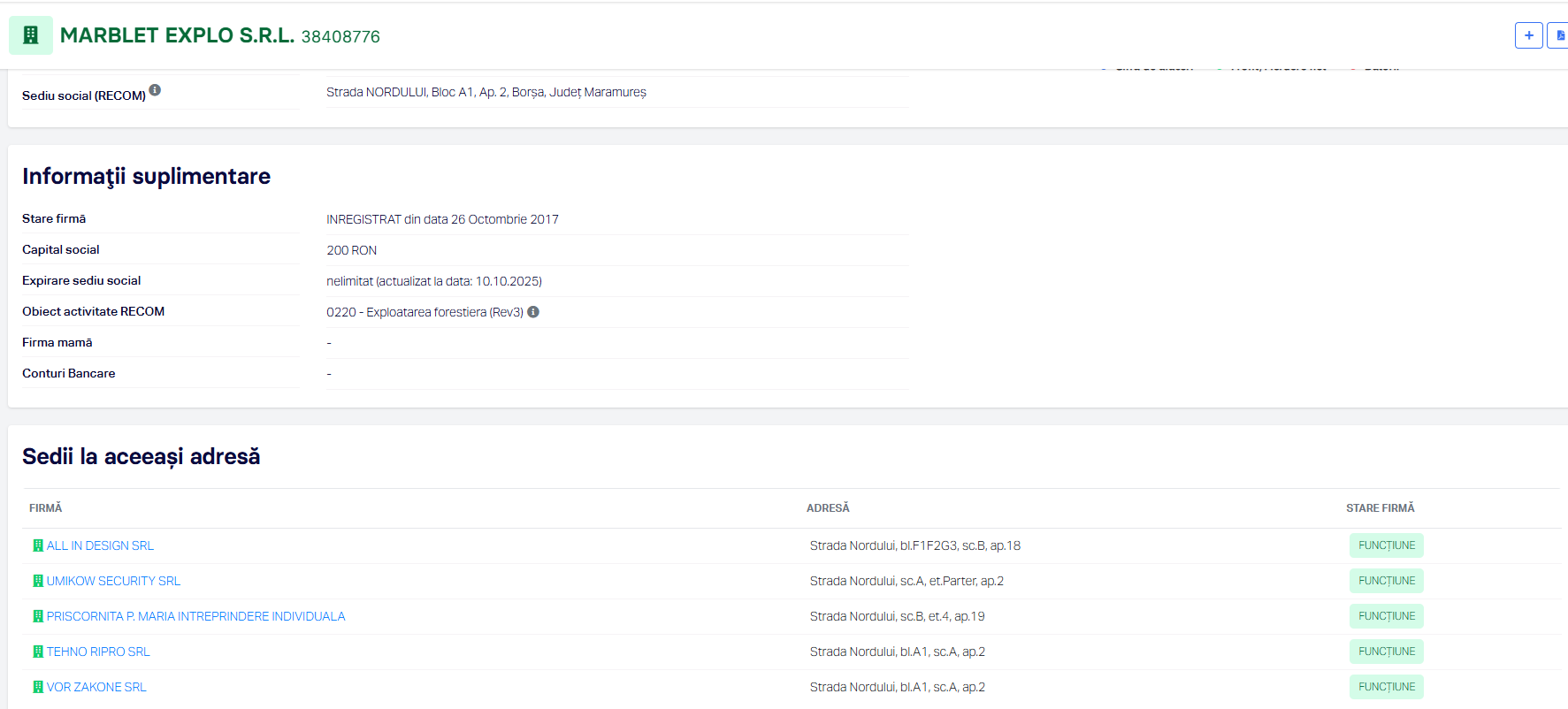Open the ALL IN DESIGN SRL company link
The image size is (1568, 709).
(x=100, y=545)
